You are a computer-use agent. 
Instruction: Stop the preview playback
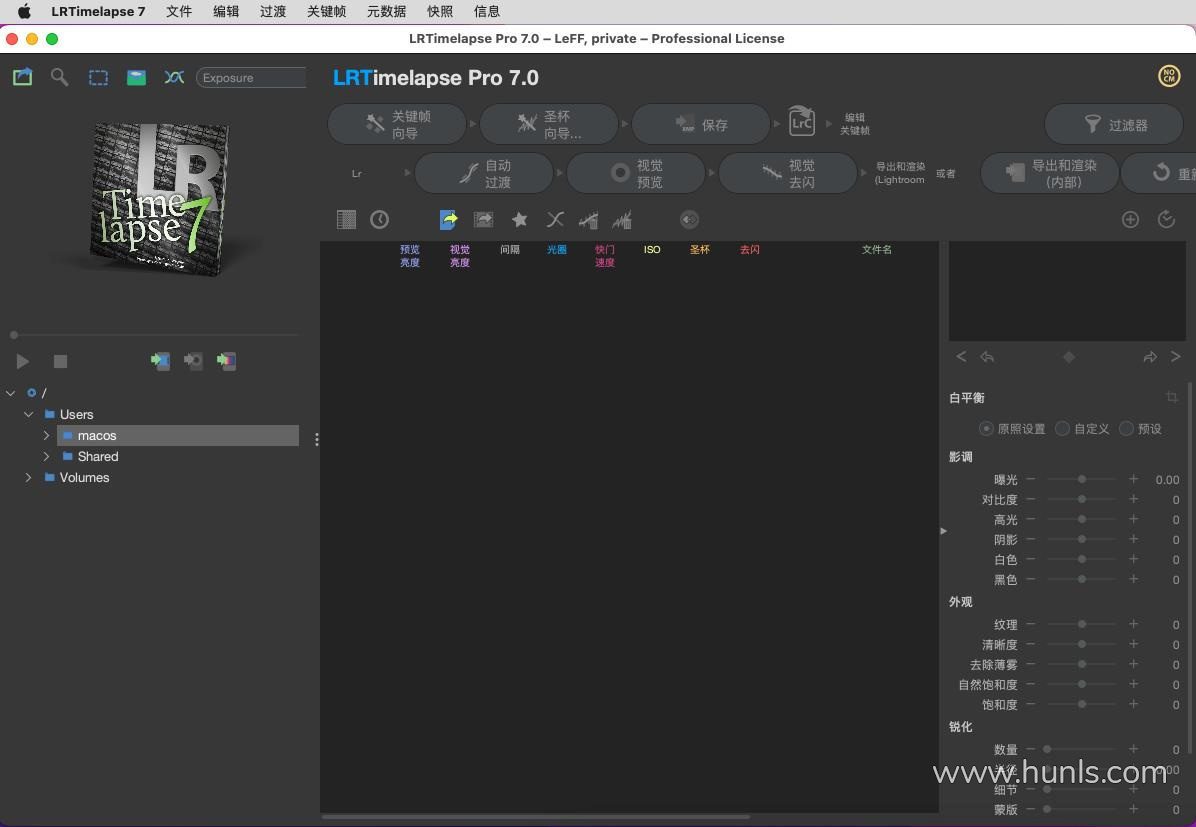[x=61, y=362]
